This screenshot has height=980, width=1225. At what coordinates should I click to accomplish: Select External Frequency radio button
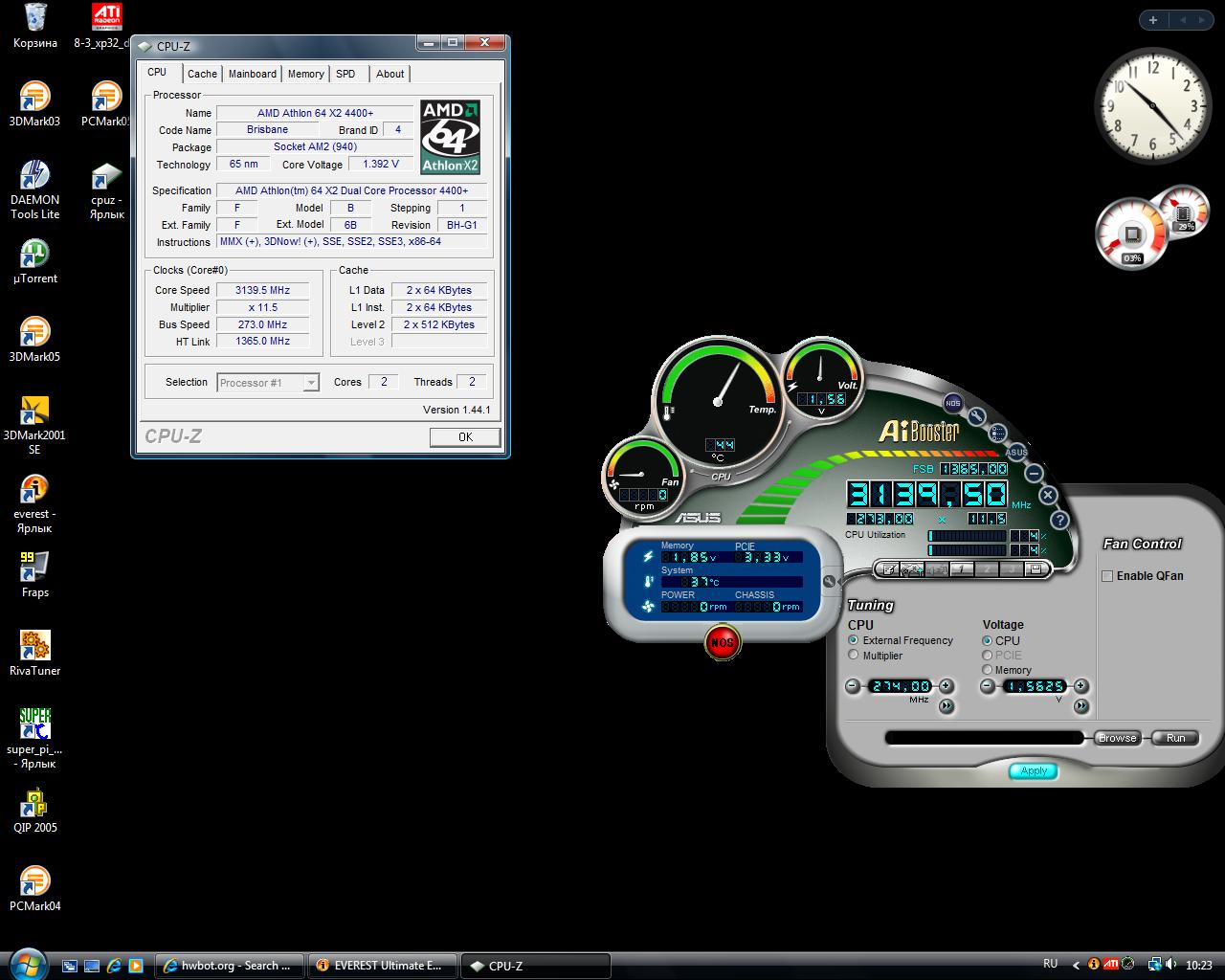tap(854, 640)
